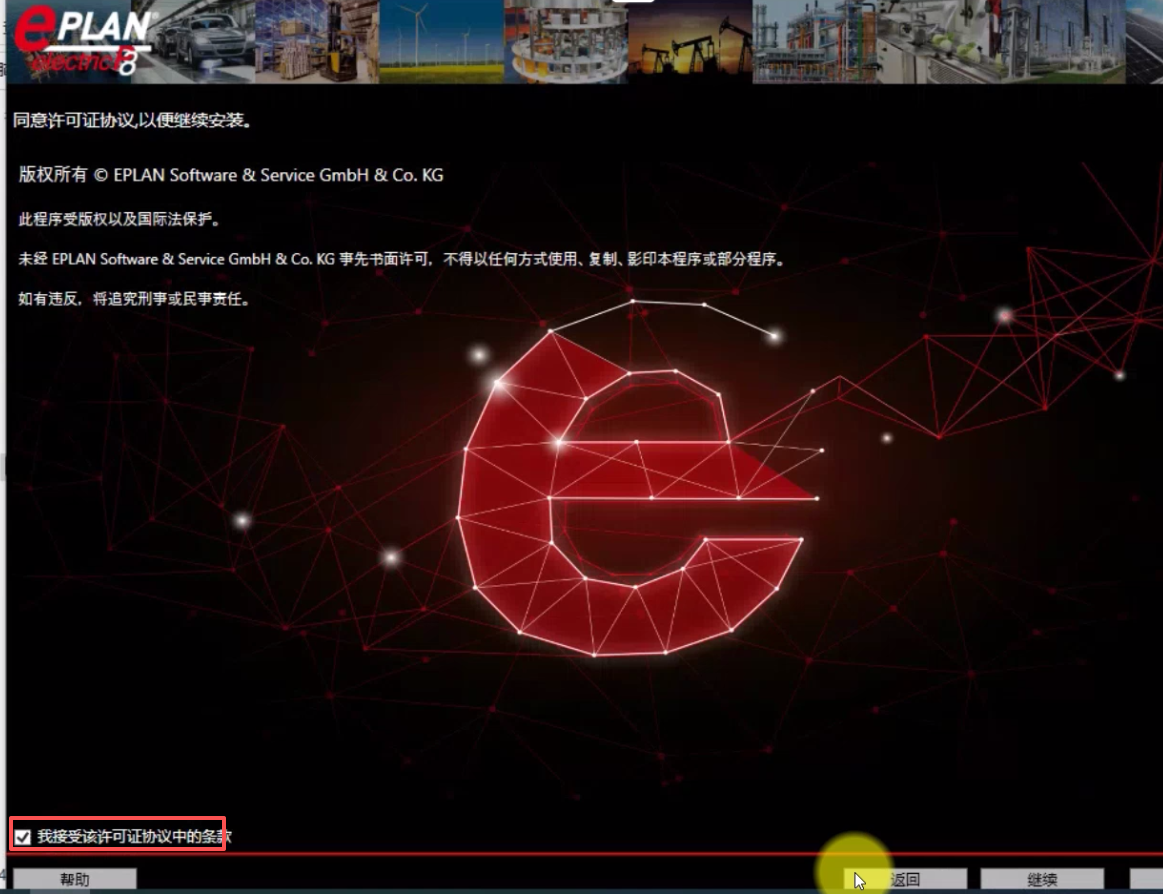Uncheck the license agreement acceptance checkbox
The image size is (1163, 894).
[23, 837]
